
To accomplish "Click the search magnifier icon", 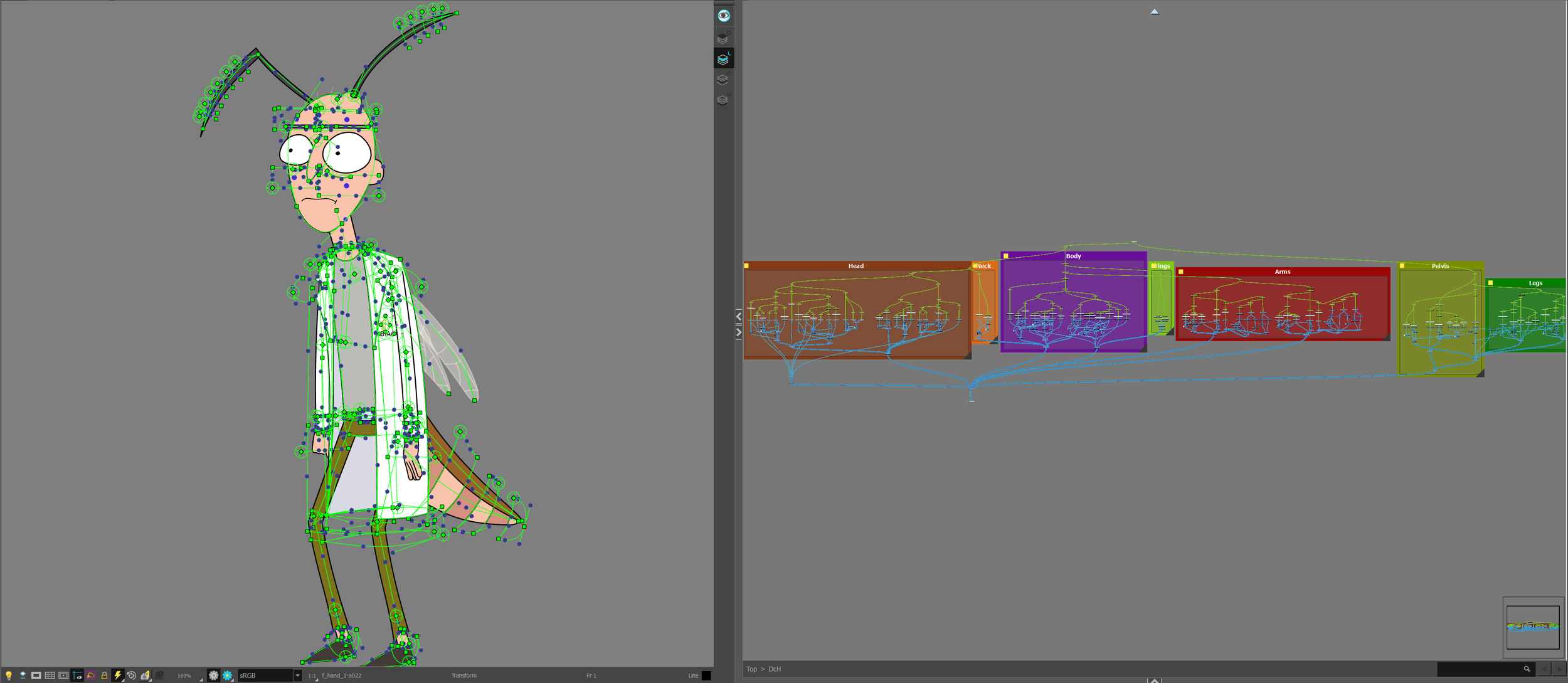I will point(1527,669).
